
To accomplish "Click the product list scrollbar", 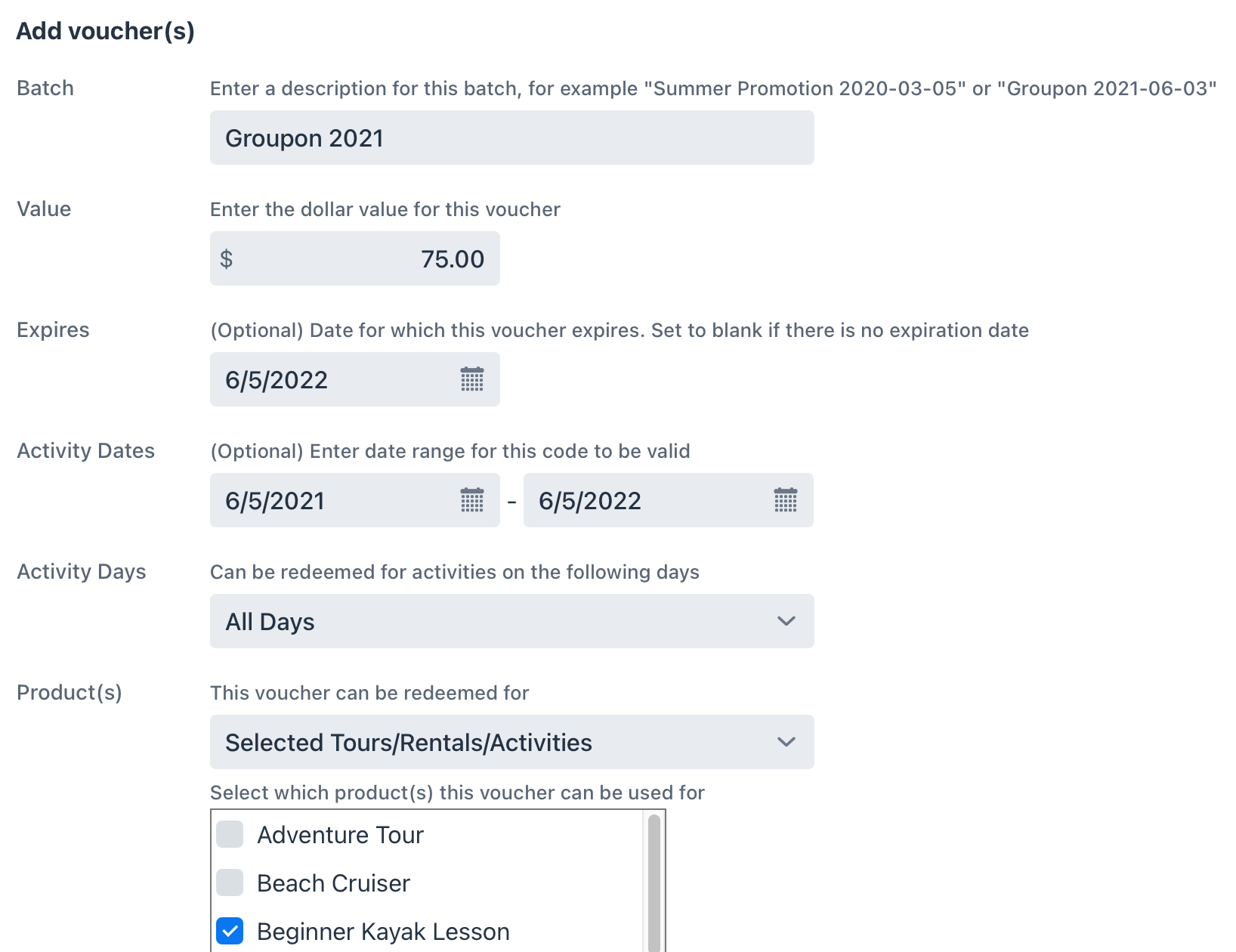I will [654, 882].
